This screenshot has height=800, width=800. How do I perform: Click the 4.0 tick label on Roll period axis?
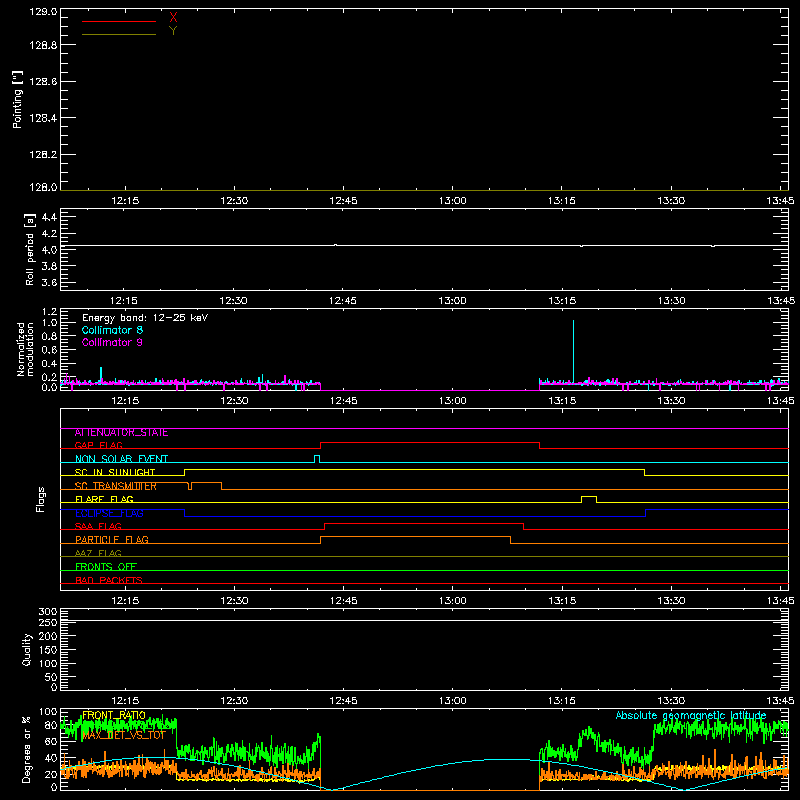point(49,249)
